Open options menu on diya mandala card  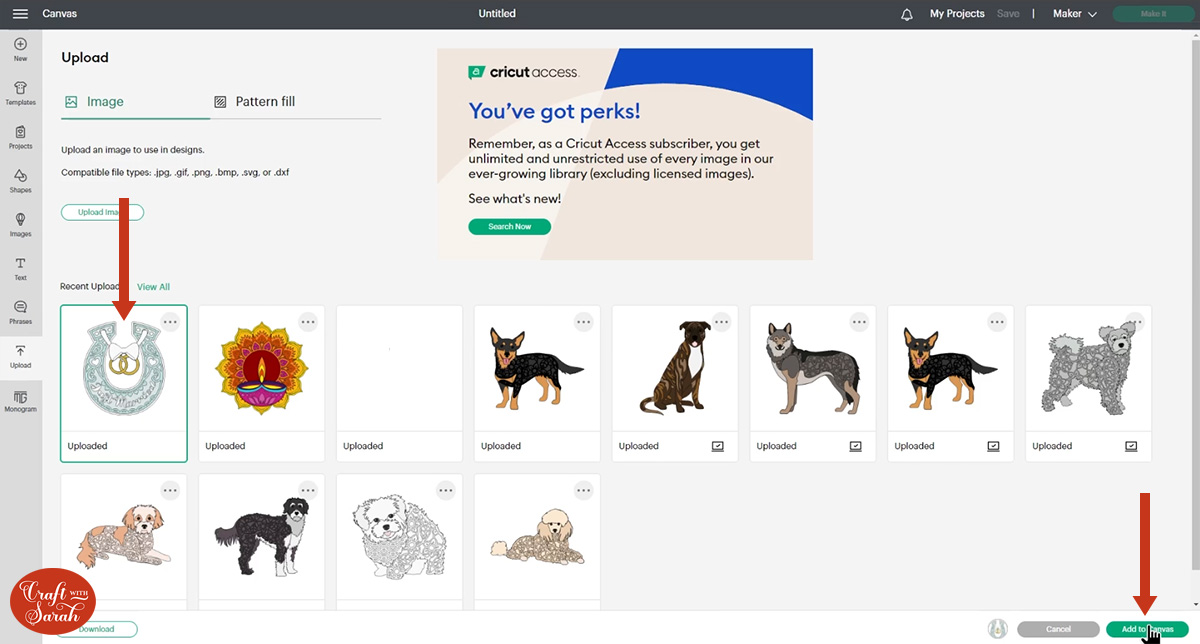[x=308, y=322]
